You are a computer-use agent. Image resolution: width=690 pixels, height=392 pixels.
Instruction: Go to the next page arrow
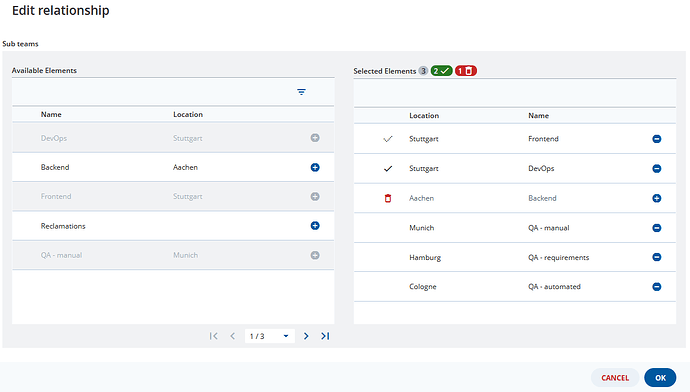pos(306,336)
